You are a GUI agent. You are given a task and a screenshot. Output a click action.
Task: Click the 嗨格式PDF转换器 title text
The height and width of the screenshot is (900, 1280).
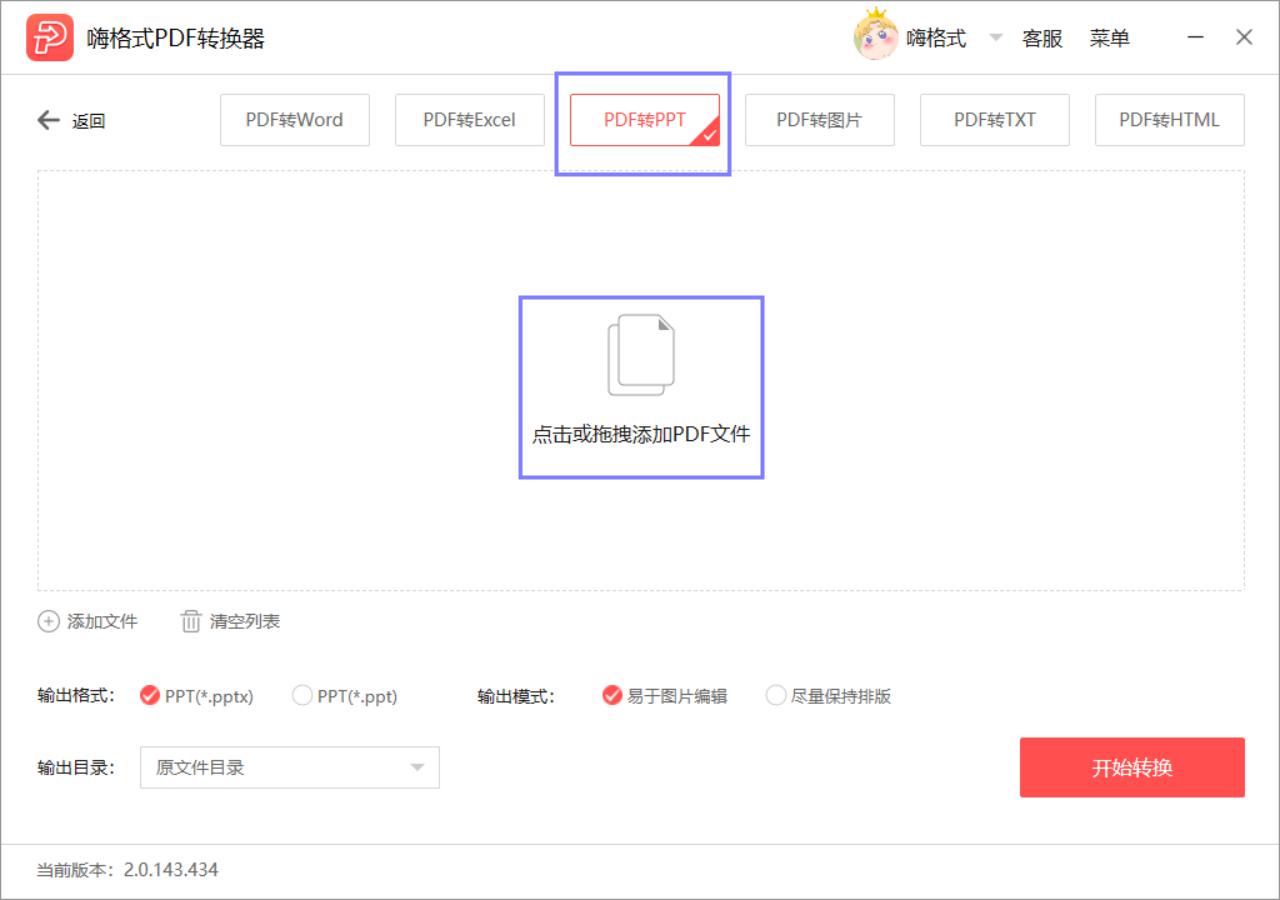click(176, 38)
